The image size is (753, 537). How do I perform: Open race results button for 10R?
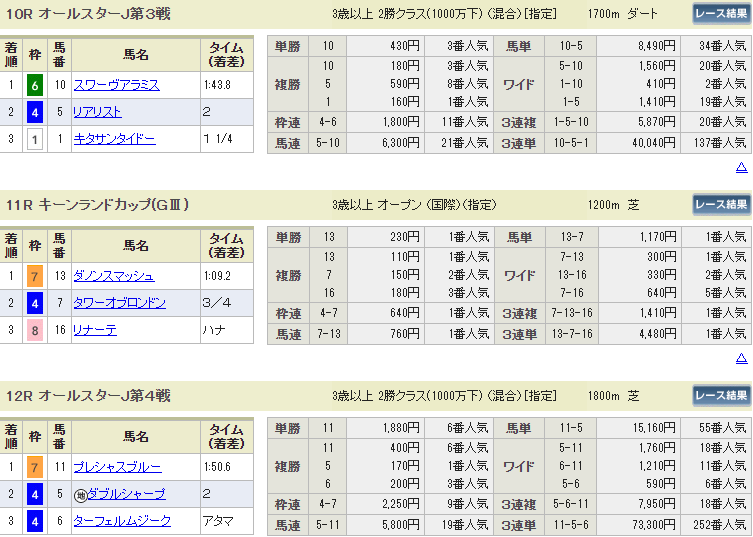pyautogui.click(x=721, y=13)
